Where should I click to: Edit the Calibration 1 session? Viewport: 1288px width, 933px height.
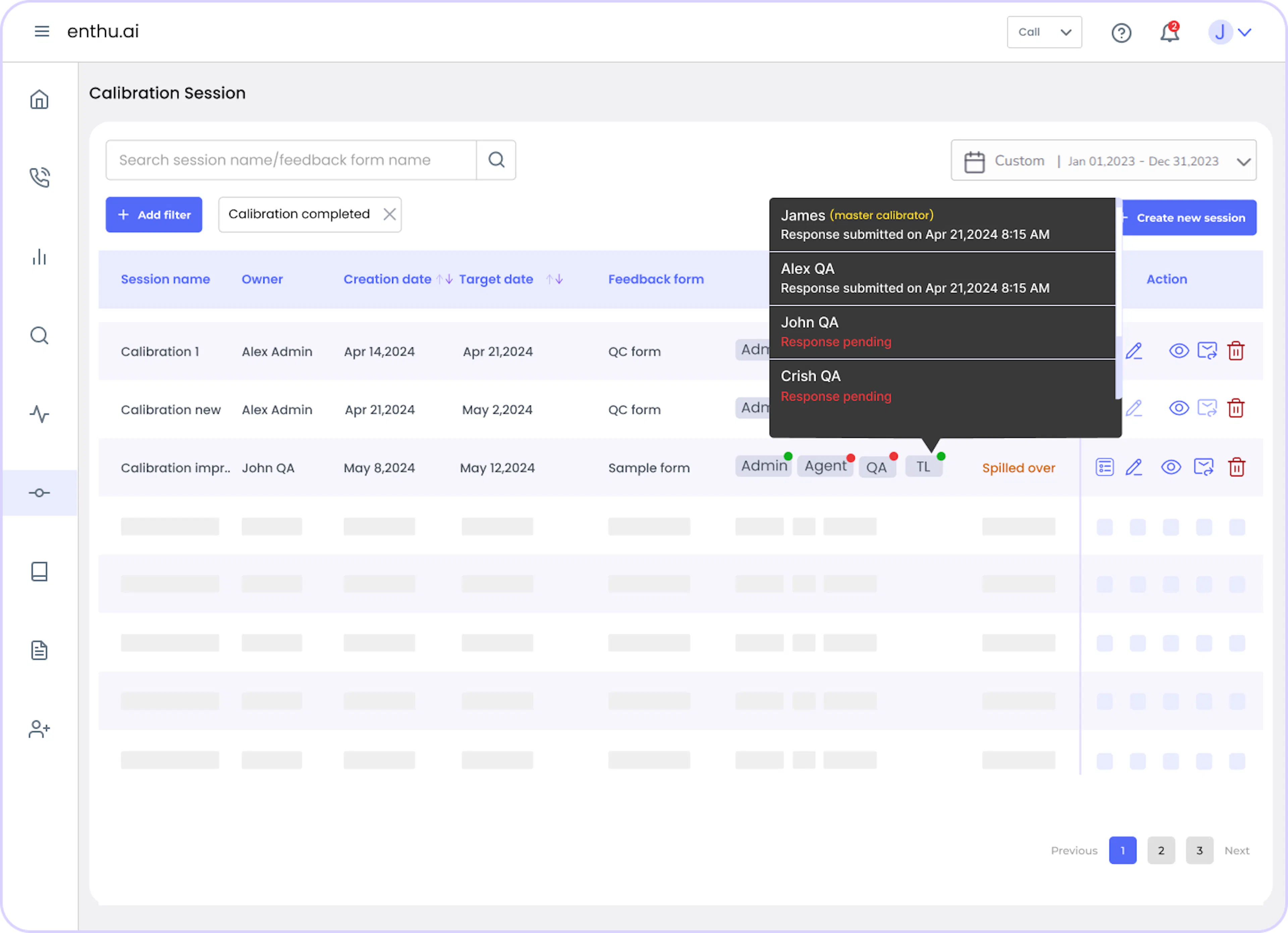[x=1133, y=351]
